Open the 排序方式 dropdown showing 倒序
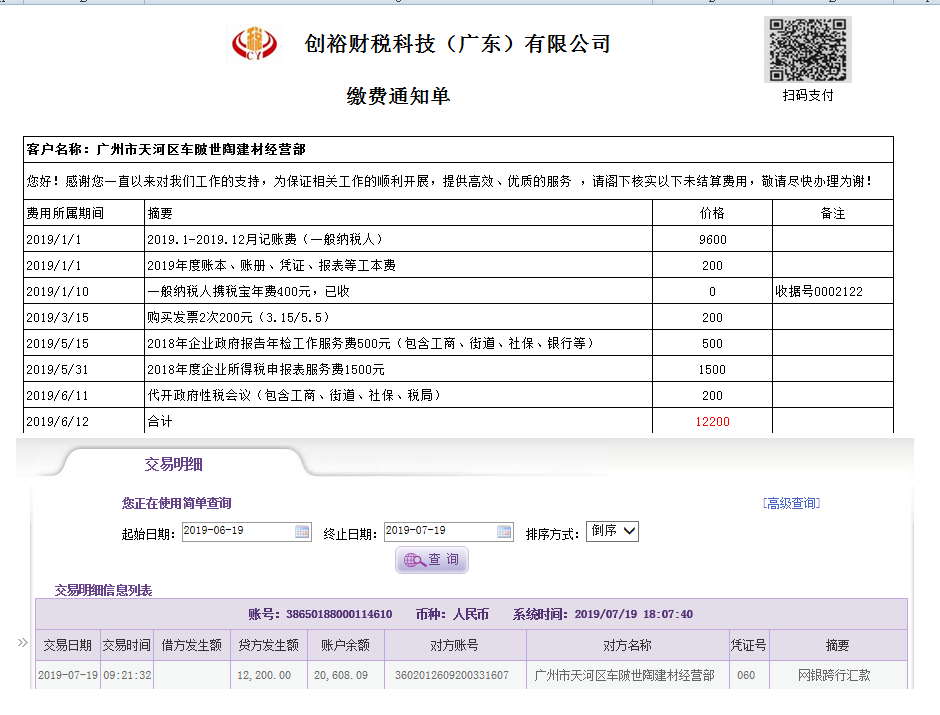The width and height of the screenshot is (940, 715). [612, 531]
